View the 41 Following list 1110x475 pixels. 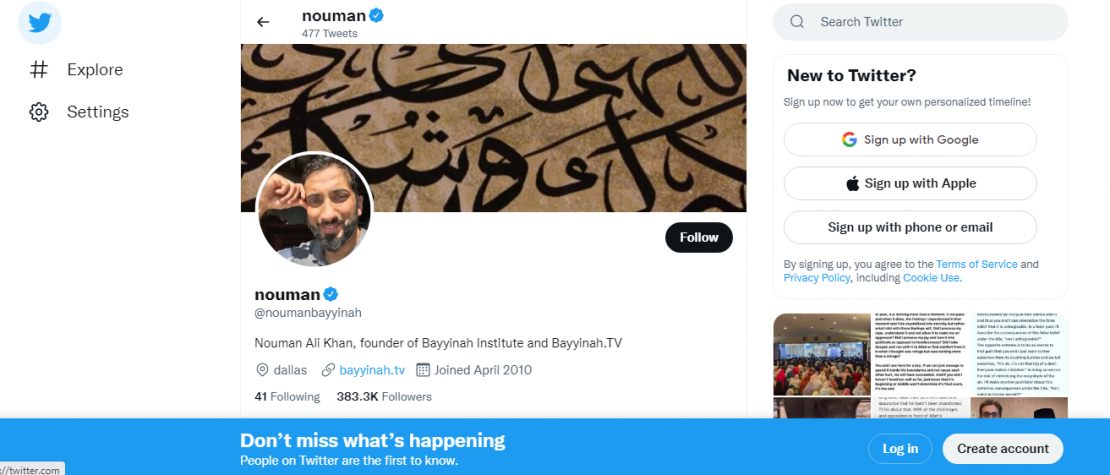click(x=287, y=397)
